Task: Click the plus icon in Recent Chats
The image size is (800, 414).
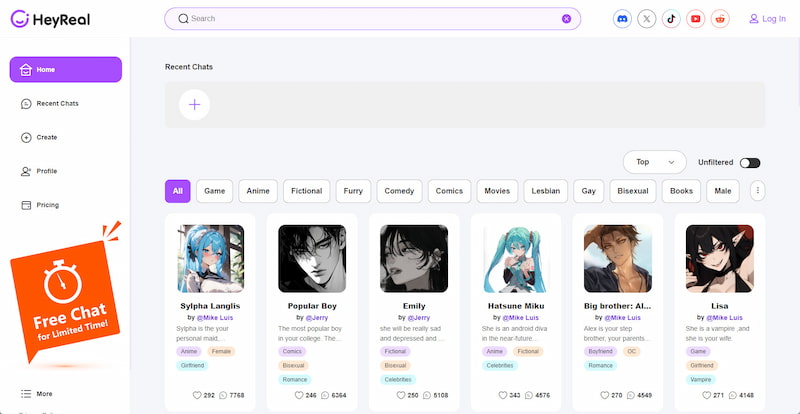Action: (x=194, y=104)
